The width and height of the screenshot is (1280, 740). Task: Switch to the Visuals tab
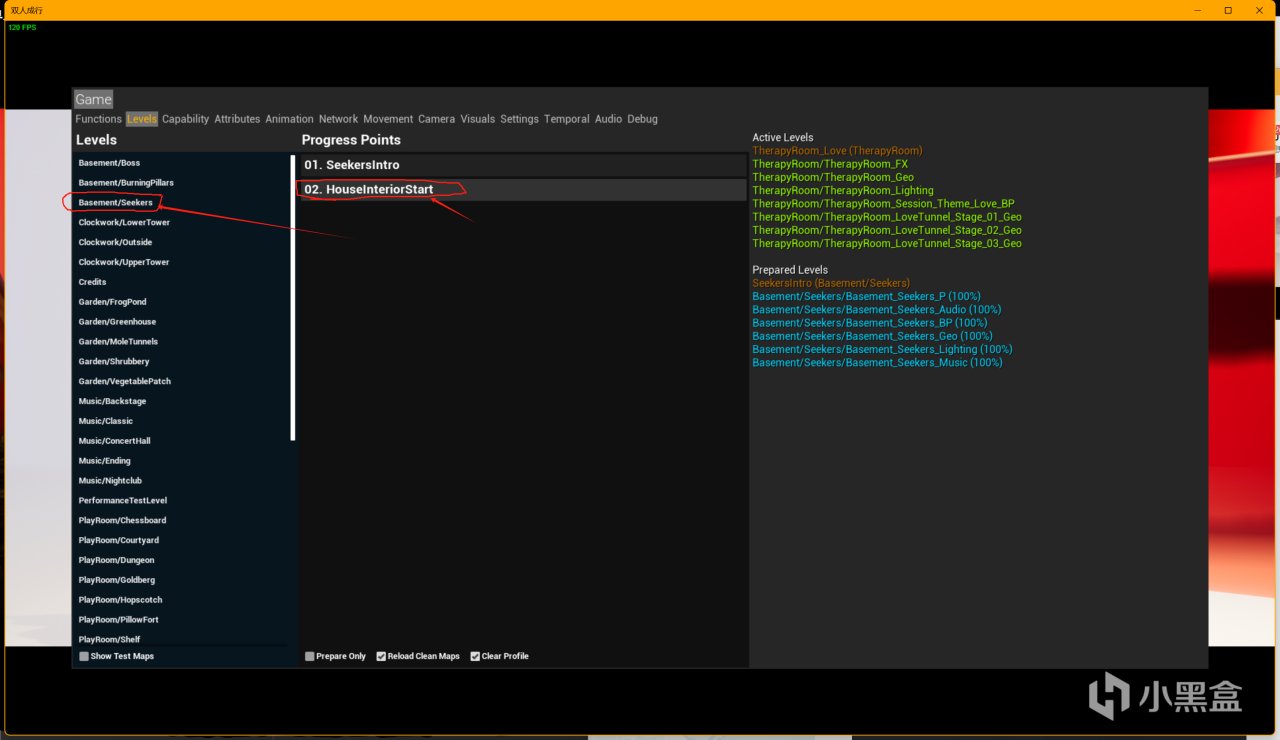pos(478,119)
